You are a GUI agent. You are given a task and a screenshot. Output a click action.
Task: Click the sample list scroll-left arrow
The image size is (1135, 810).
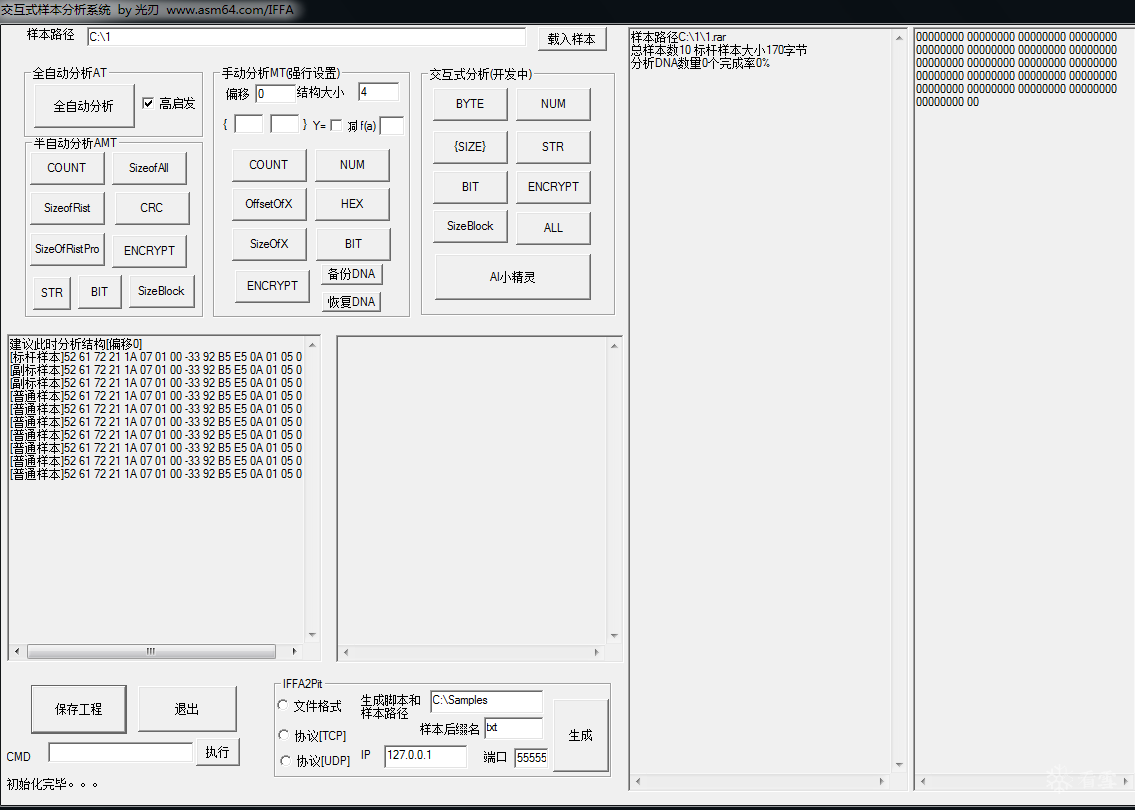(x=17, y=651)
